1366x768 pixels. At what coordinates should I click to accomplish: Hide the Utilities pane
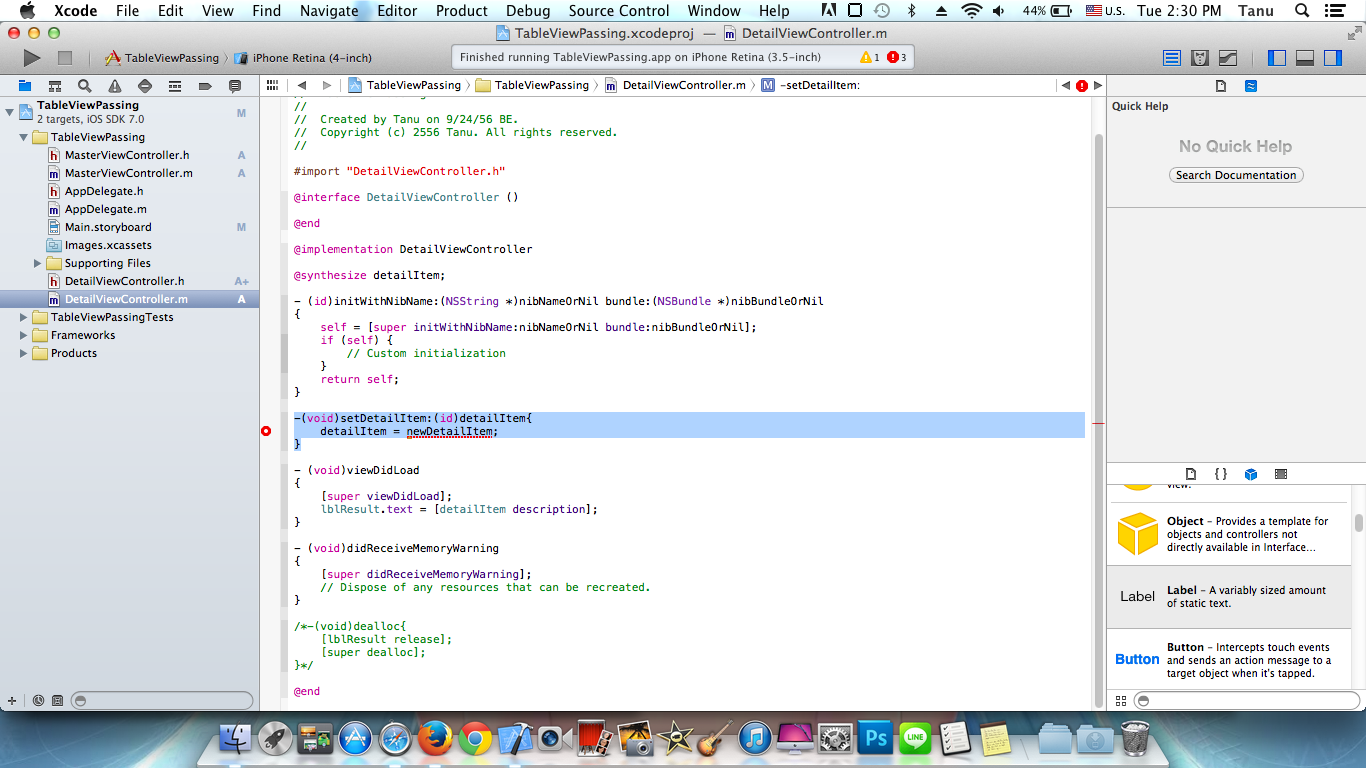click(x=1333, y=58)
